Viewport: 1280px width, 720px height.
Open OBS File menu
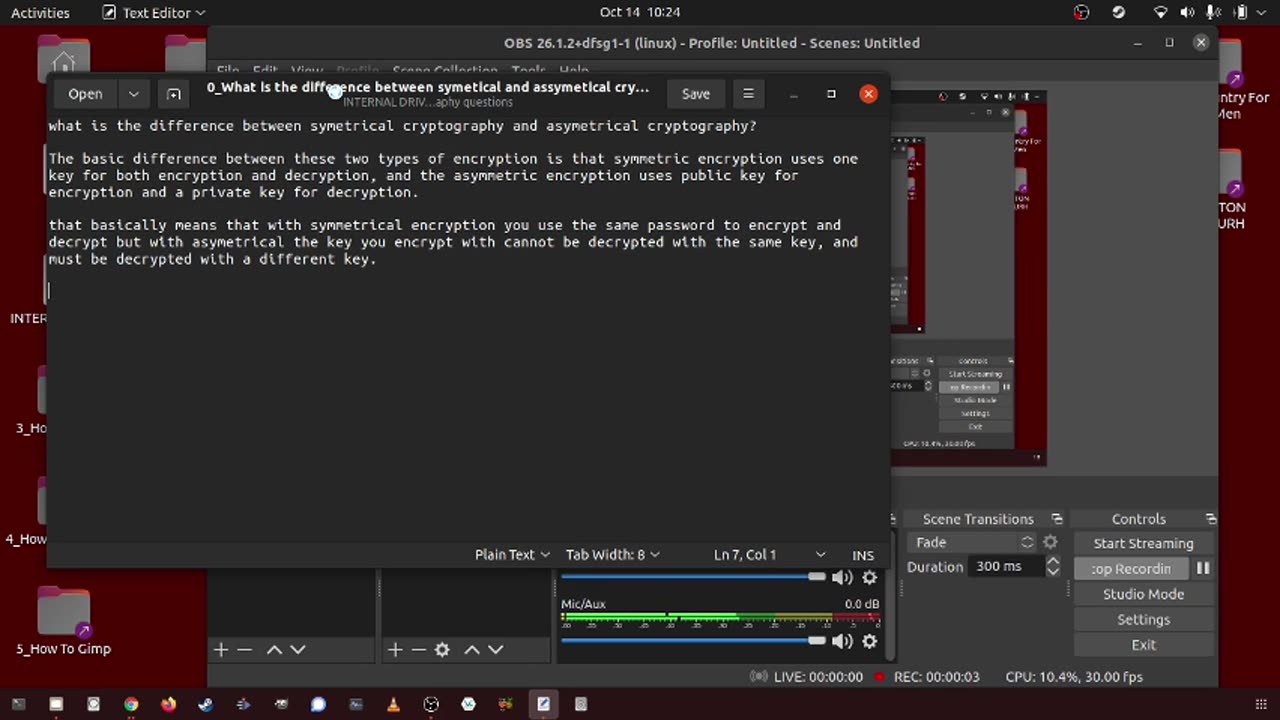(228, 71)
